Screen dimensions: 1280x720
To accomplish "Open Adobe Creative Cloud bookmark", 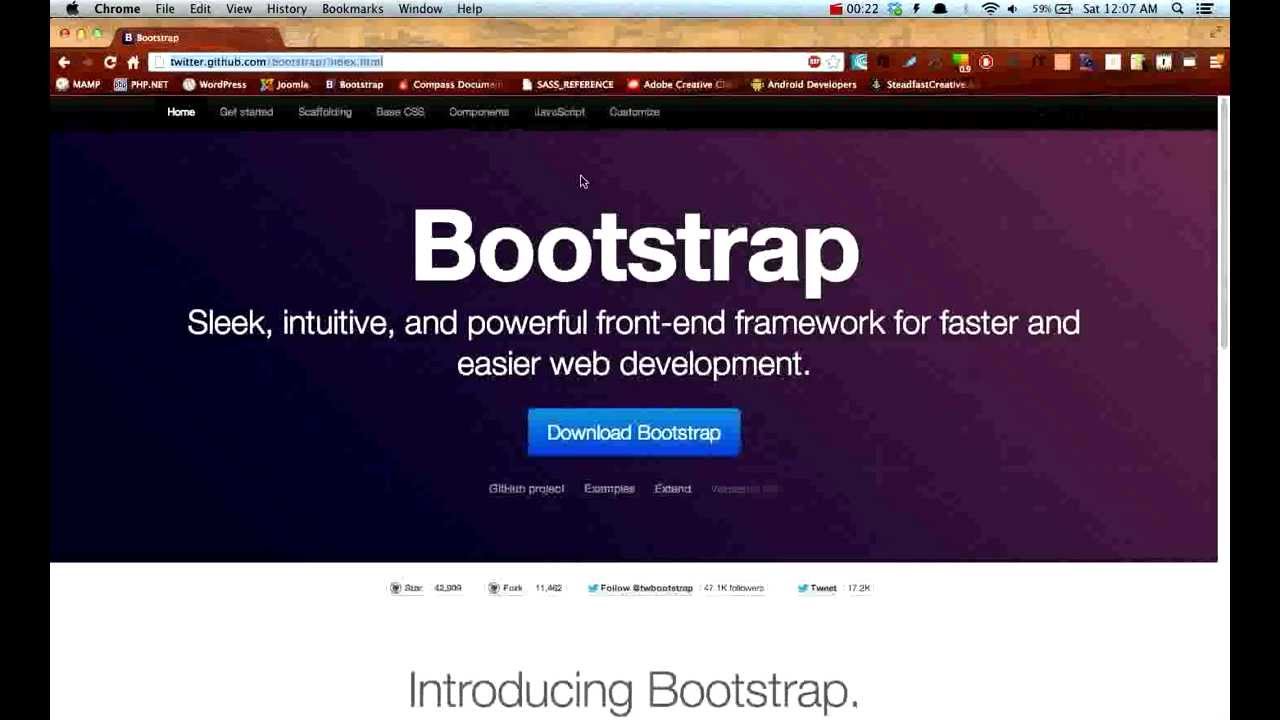I will coord(681,85).
